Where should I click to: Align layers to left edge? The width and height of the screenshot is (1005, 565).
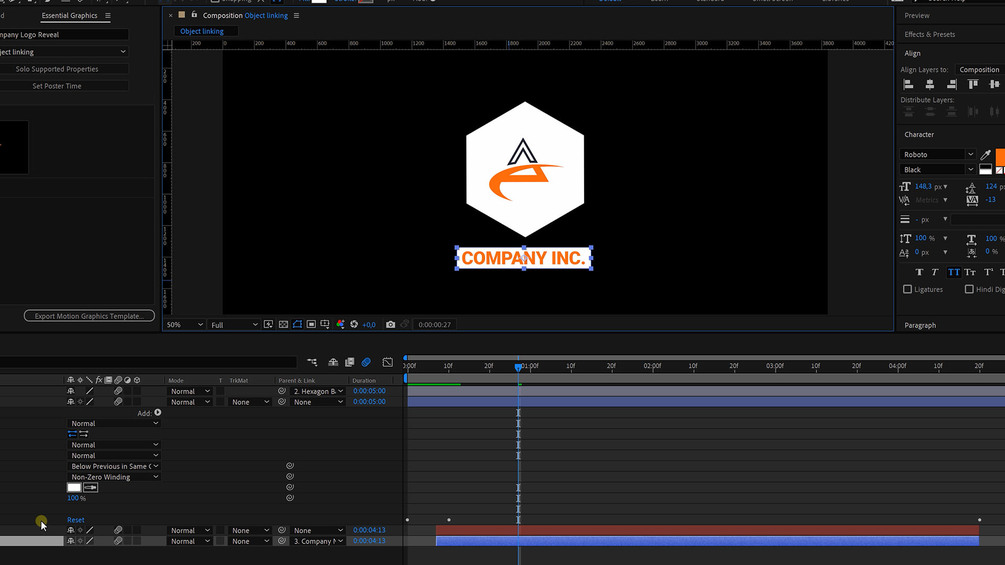(x=908, y=85)
